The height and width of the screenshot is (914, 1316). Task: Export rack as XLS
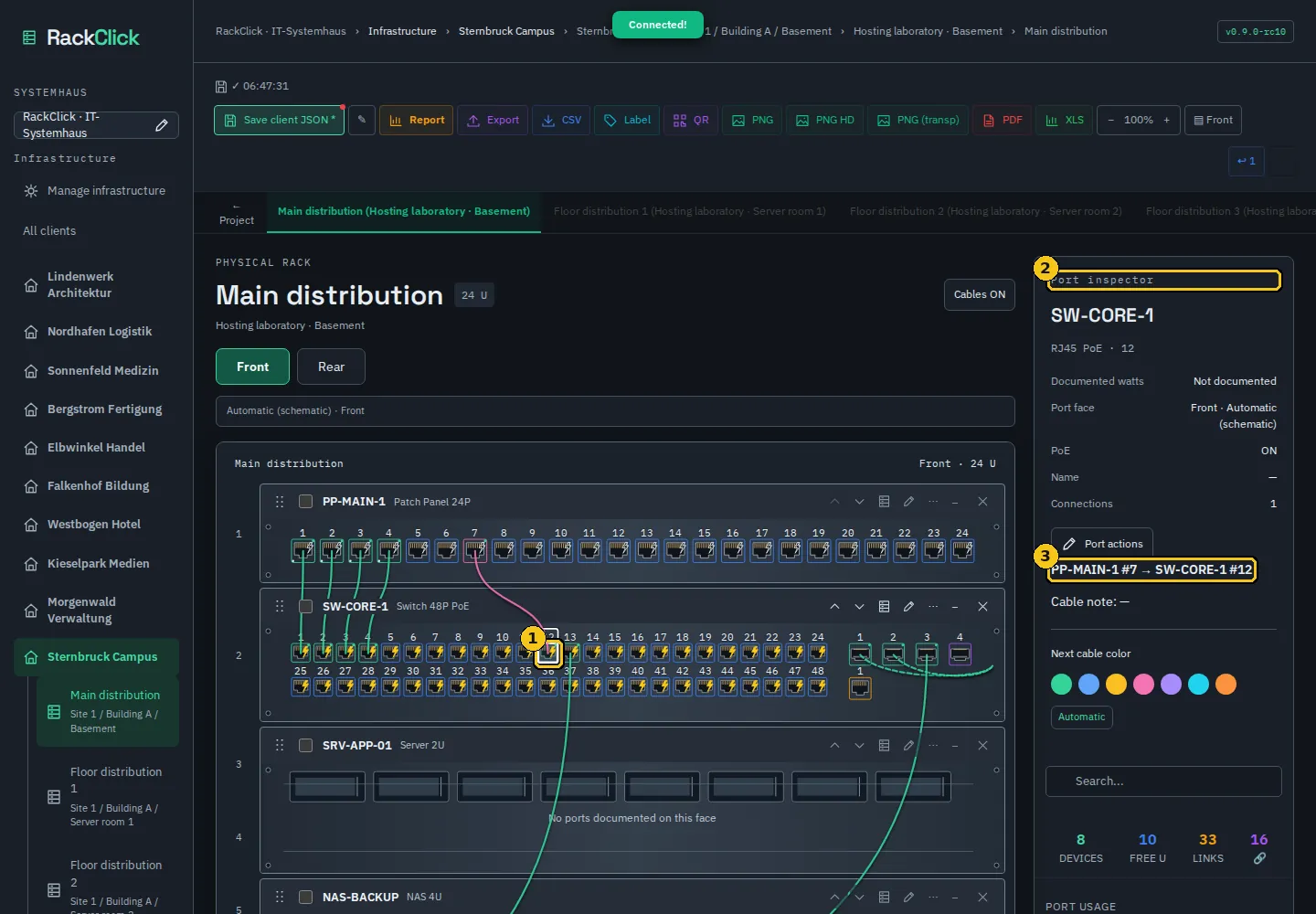1064,120
